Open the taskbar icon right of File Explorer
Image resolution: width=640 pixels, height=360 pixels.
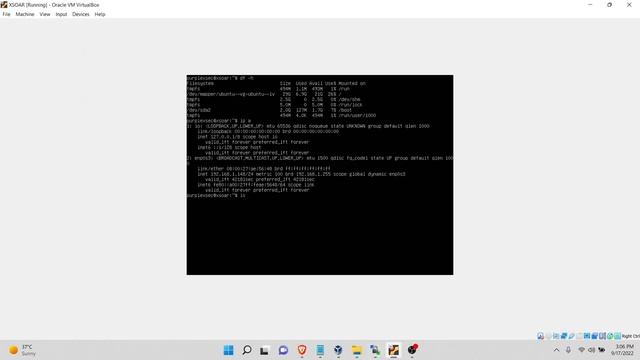[x=375, y=350]
